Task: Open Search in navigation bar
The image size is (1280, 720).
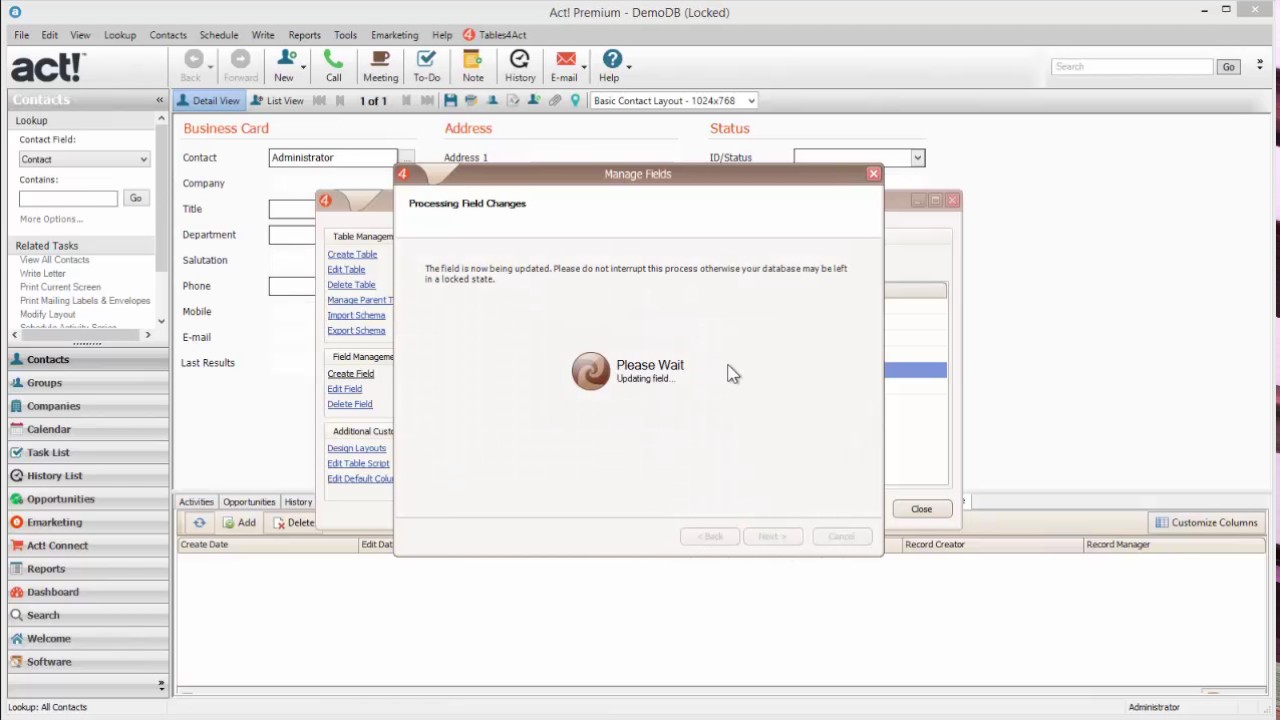Action: click(x=88, y=615)
